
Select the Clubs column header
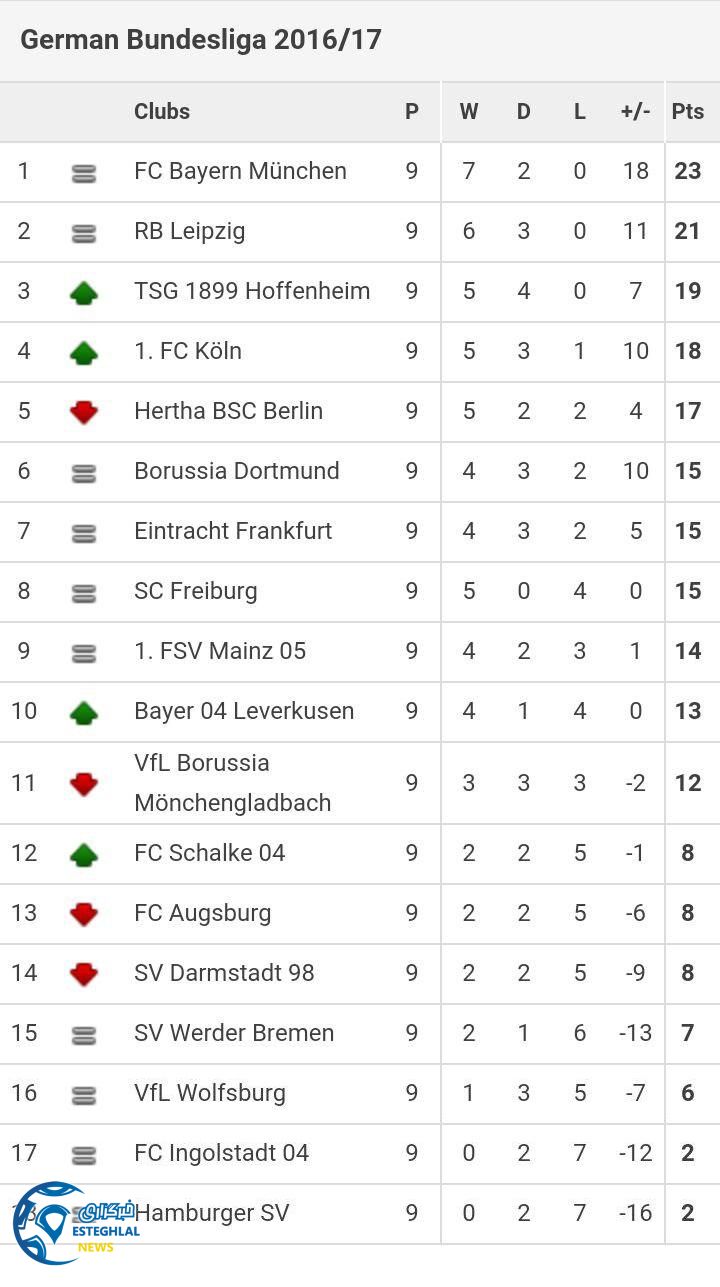coord(162,111)
